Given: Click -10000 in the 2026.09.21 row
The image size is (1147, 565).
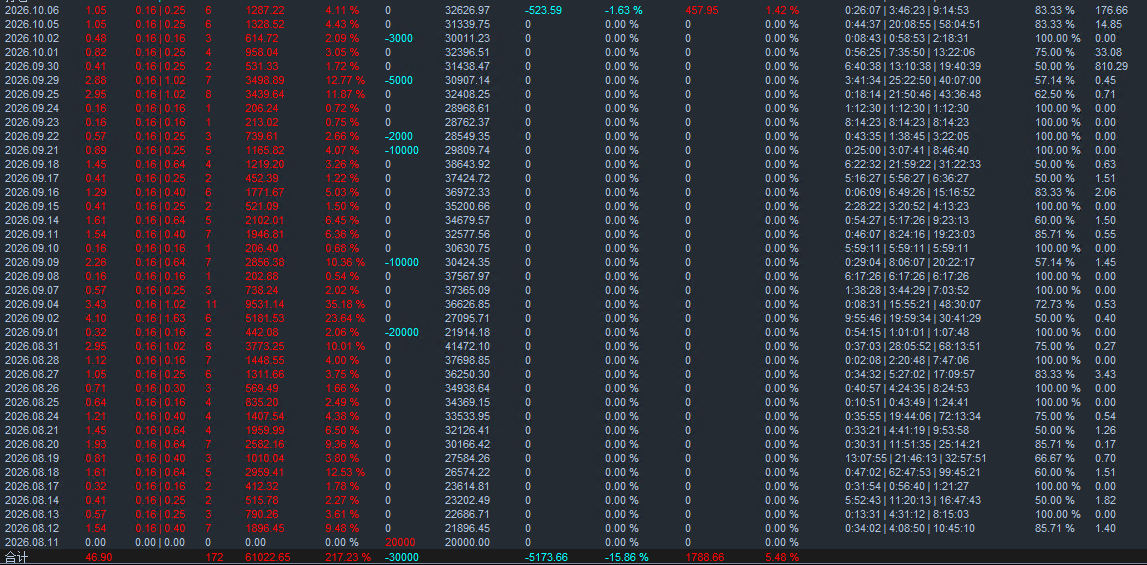Looking at the screenshot, I should pos(402,150).
